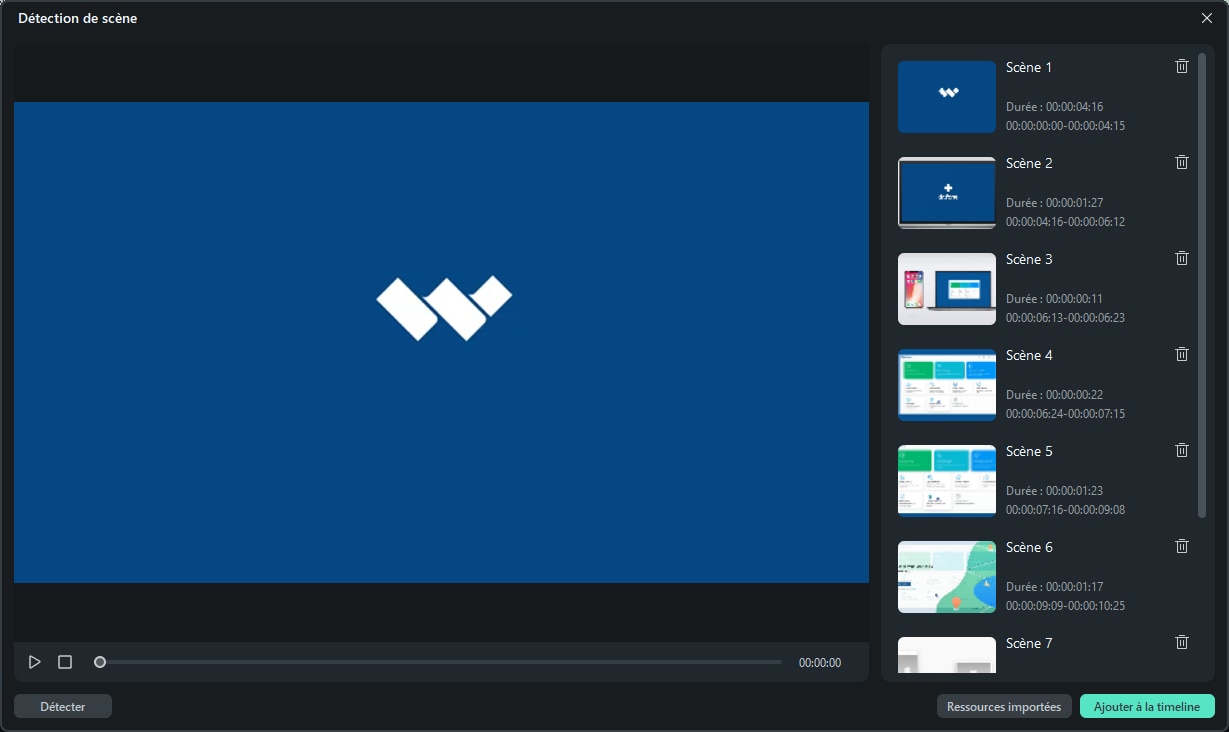Select the "Scène 6" title text
This screenshot has width=1229, height=732.
1029,547
